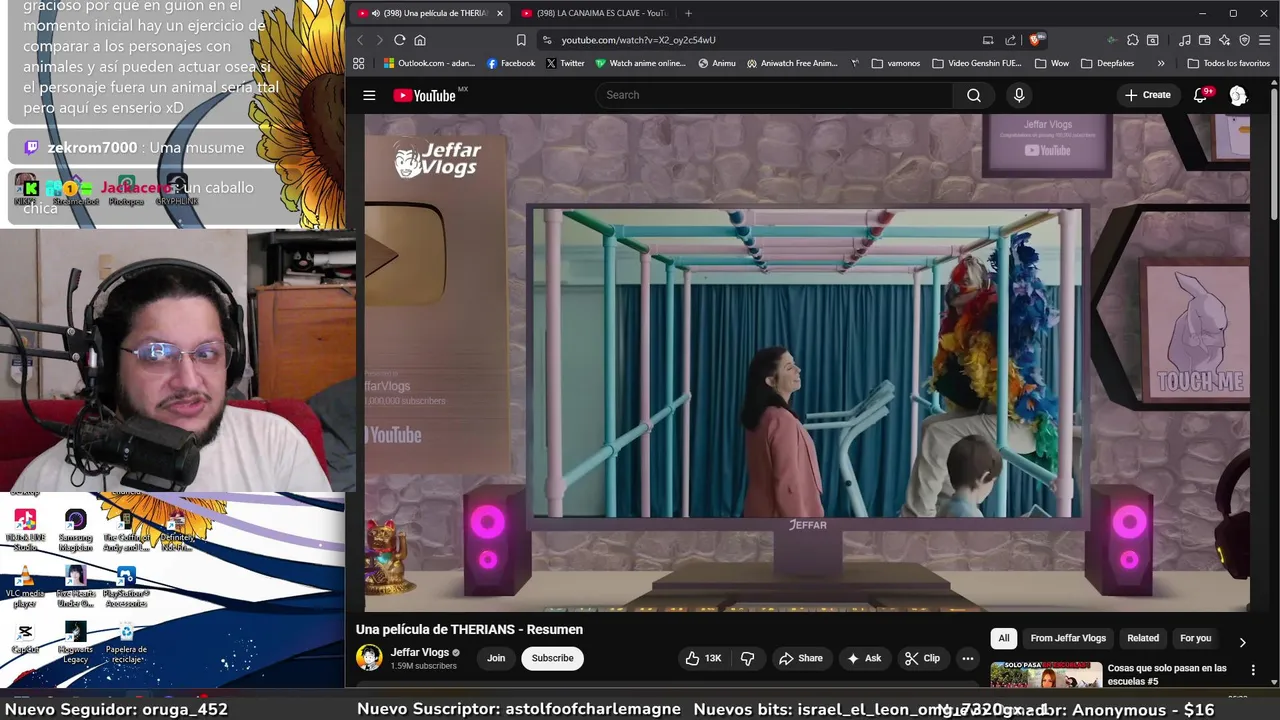Open Facebook bookmark
The height and width of the screenshot is (720, 1280).
pos(510,63)
